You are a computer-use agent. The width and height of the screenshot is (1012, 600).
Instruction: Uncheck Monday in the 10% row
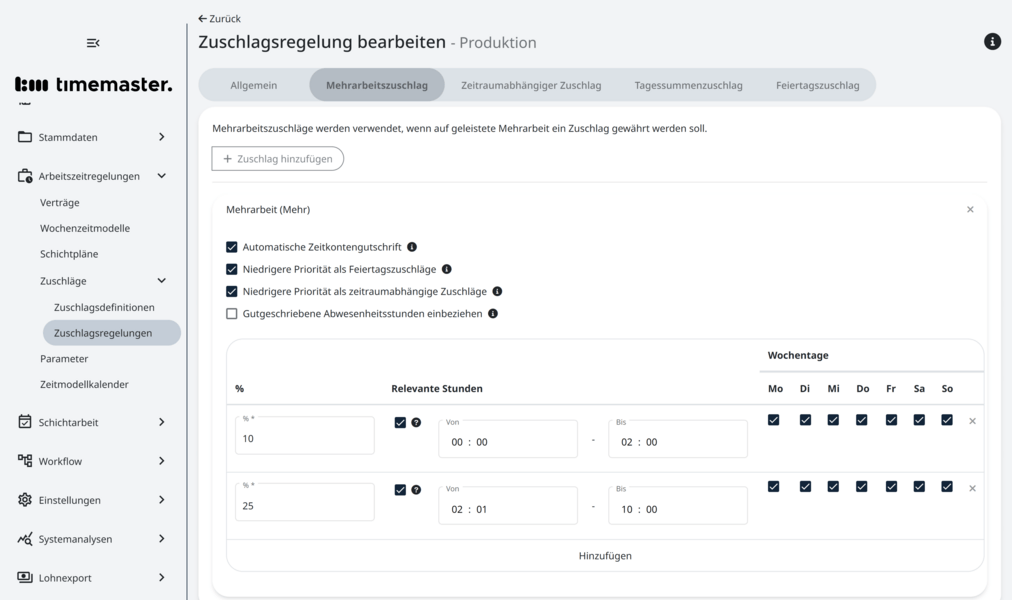[773, 421]
